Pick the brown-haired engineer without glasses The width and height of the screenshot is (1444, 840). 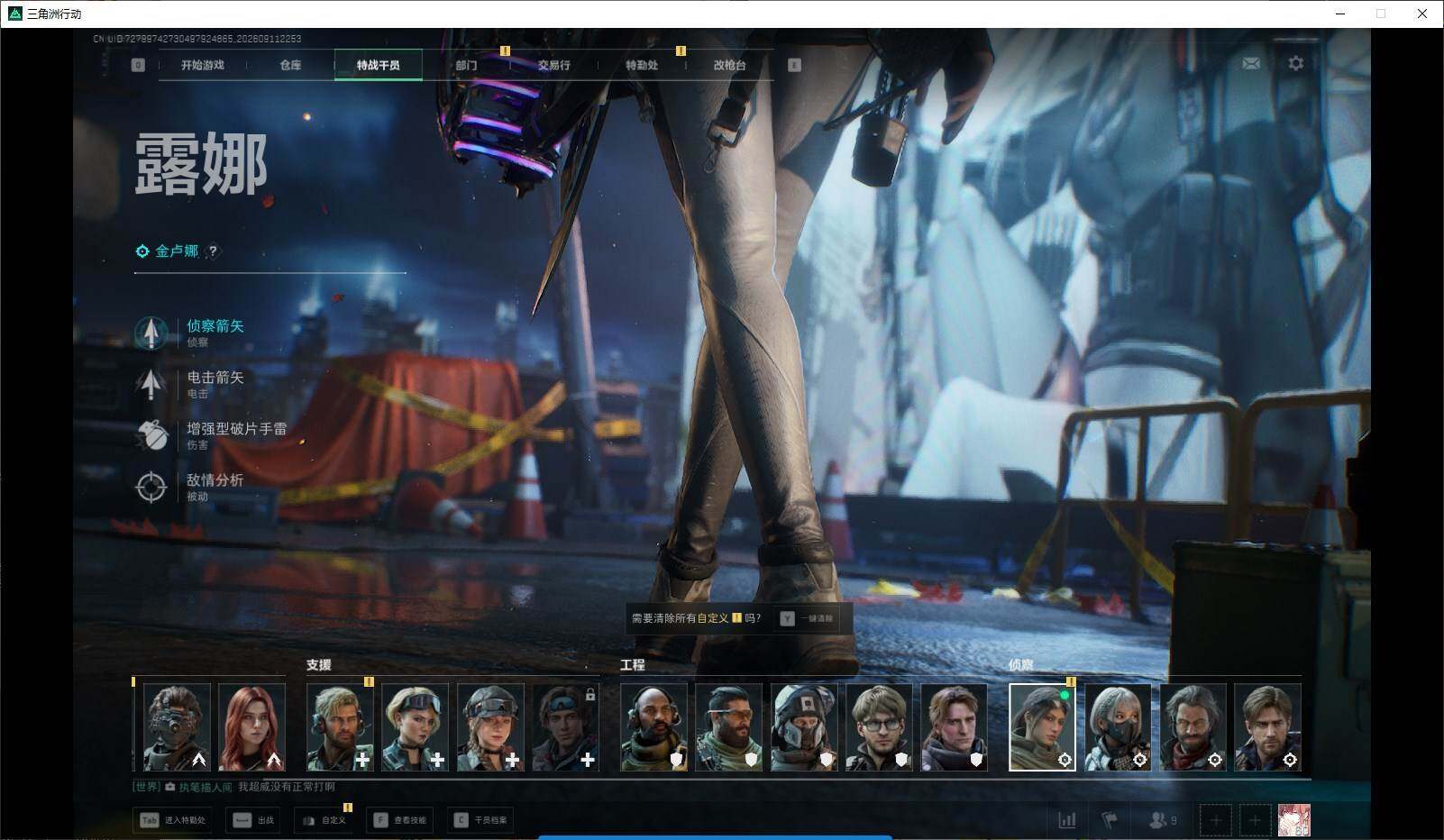pyautogui.click(x=954, y=726)
